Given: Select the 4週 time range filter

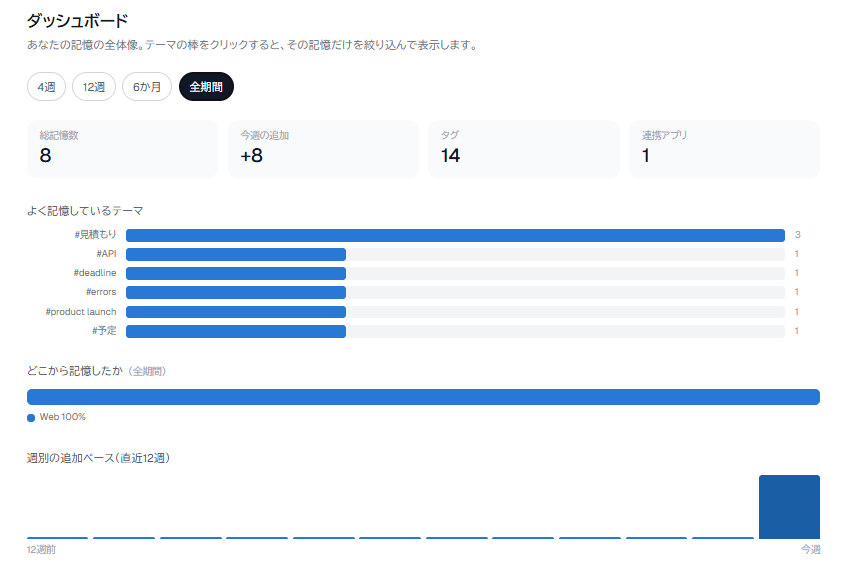Looking at the screenshot, I should pyautogui.click(x=46, y=87).
